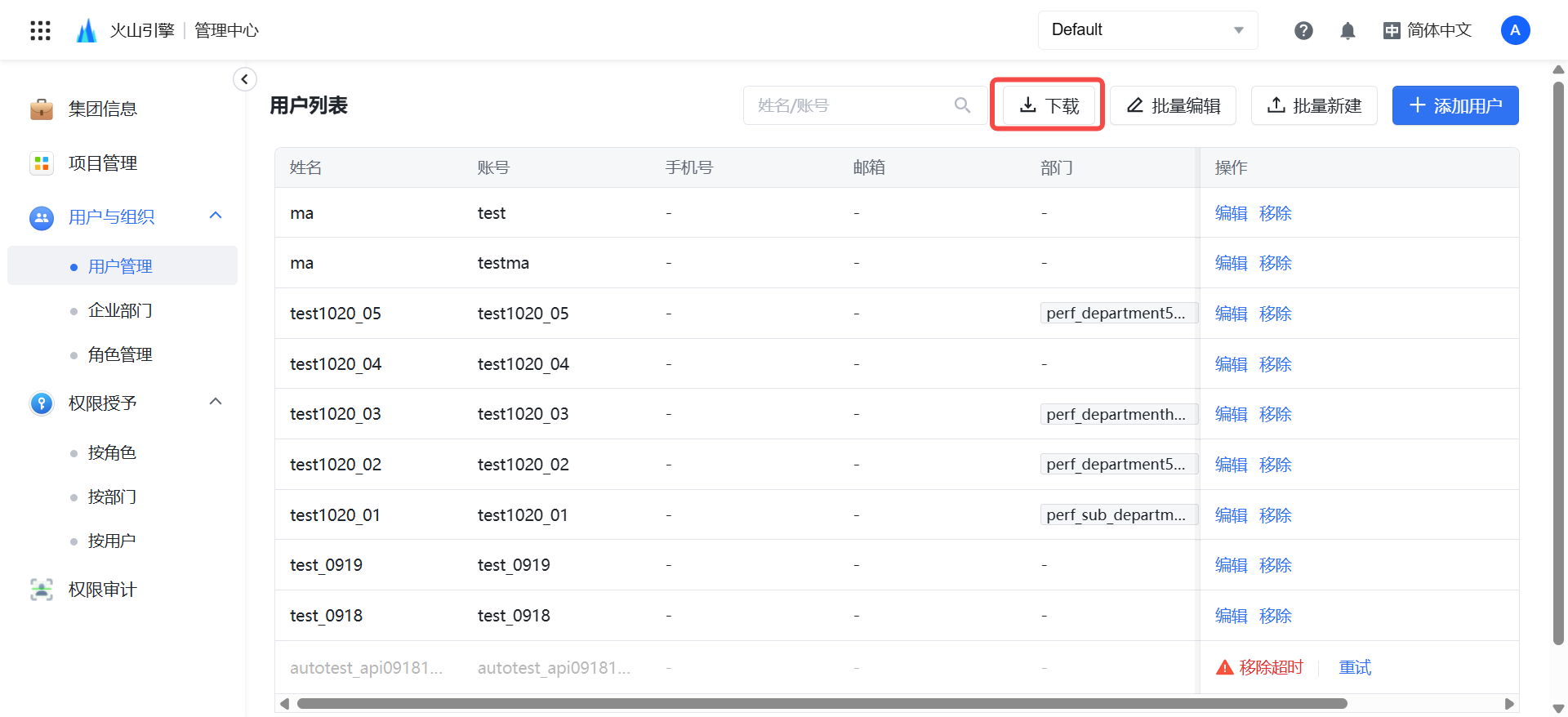1568x717 pixels.
Task: Click the search magnifier icon
Action: click(962, 105)
